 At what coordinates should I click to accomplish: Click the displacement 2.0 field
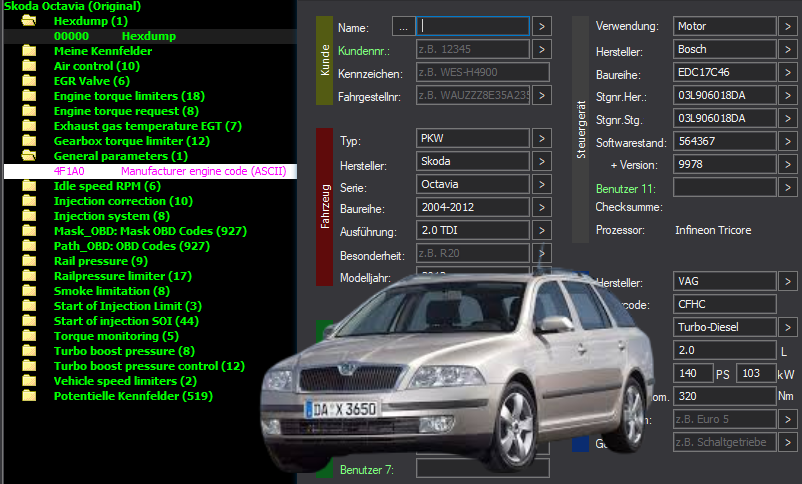coord(724,350)
